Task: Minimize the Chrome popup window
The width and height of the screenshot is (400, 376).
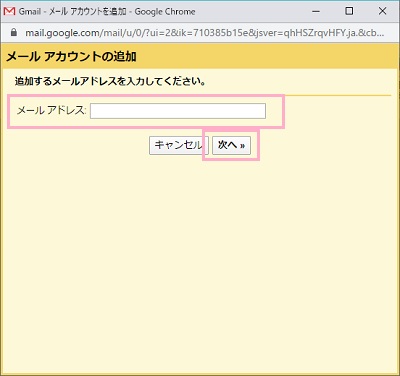Action: pos(316,11)
